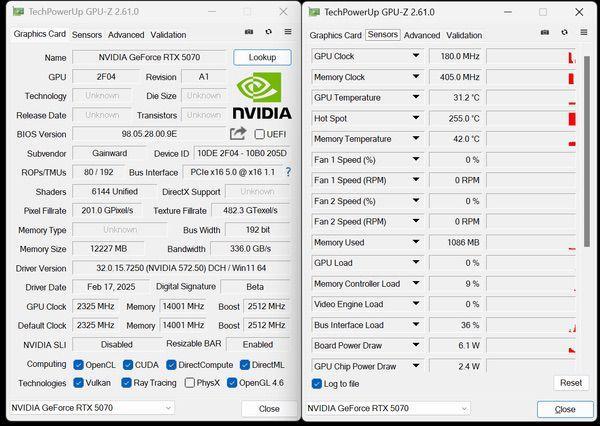
Task: Toggle the PhysX checkbox
Action: click(189, 383)
